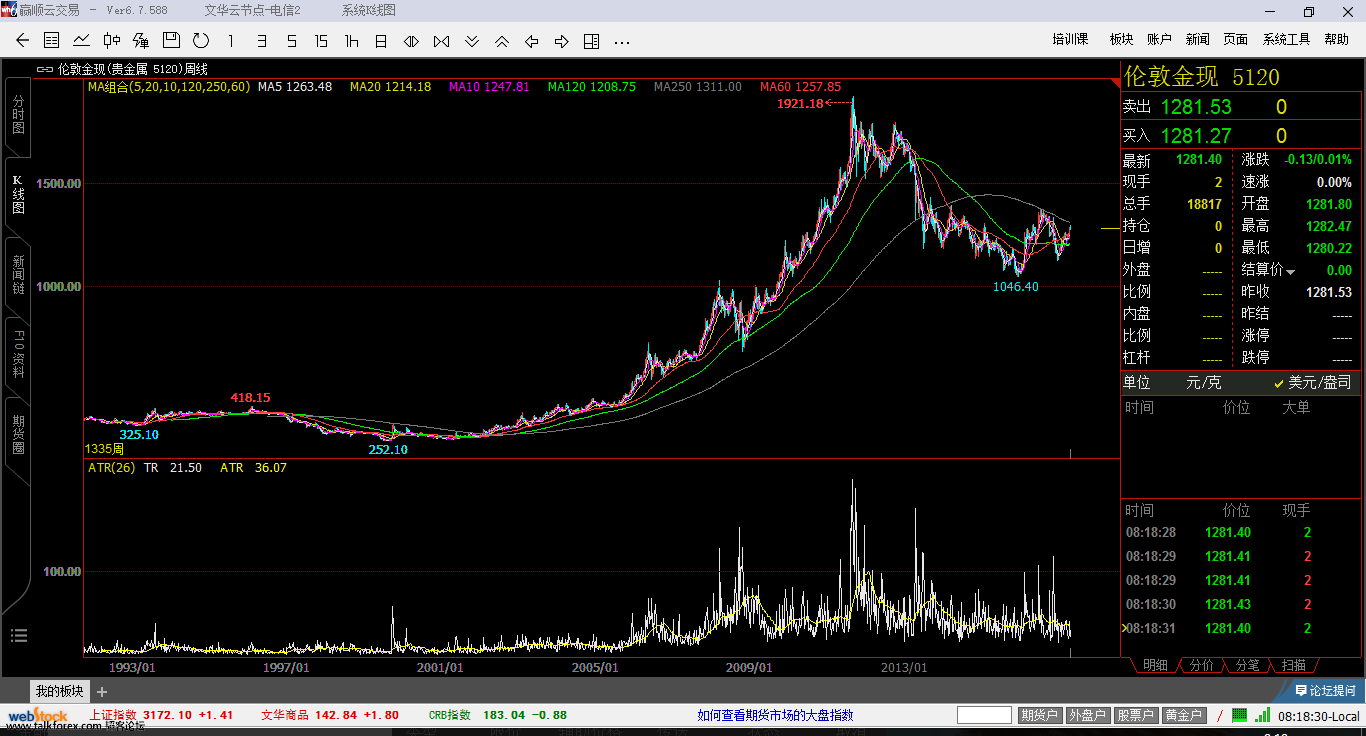Click the 论坛提问 button
The height and width of the screenshot is (736, 1366).
[1325, 690]
